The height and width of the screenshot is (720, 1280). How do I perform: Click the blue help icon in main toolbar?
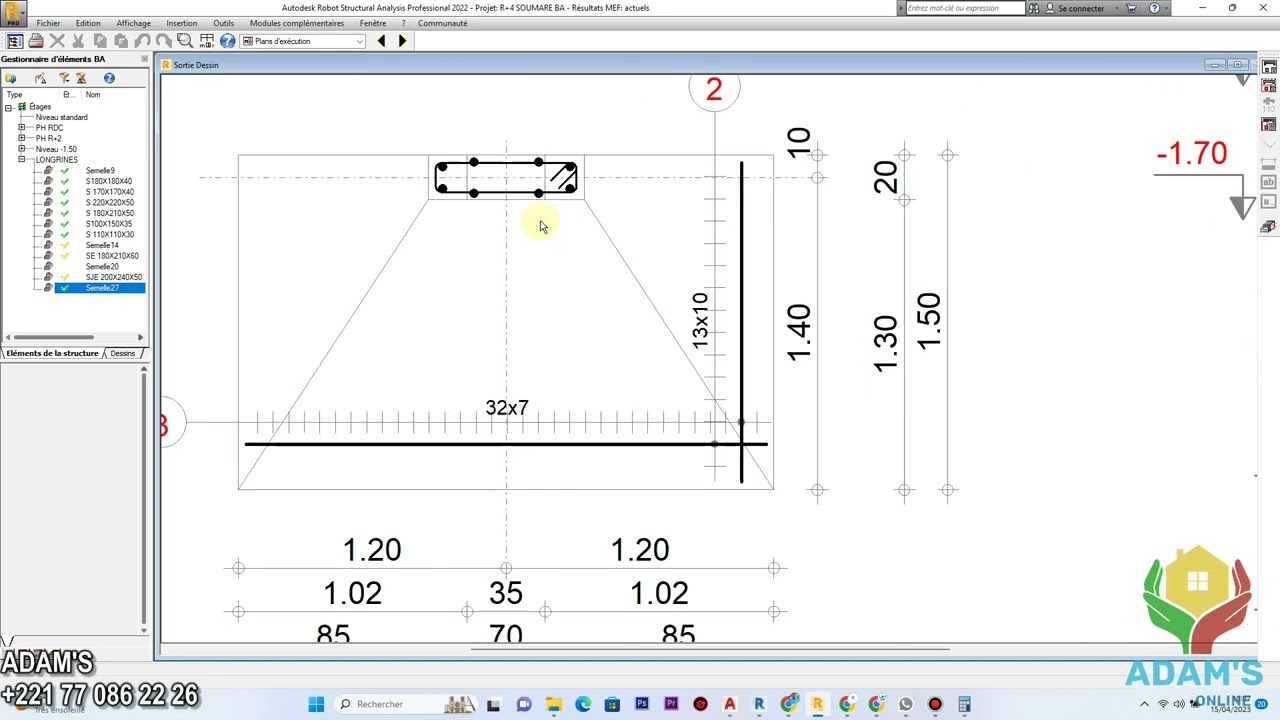click(228, 41)
